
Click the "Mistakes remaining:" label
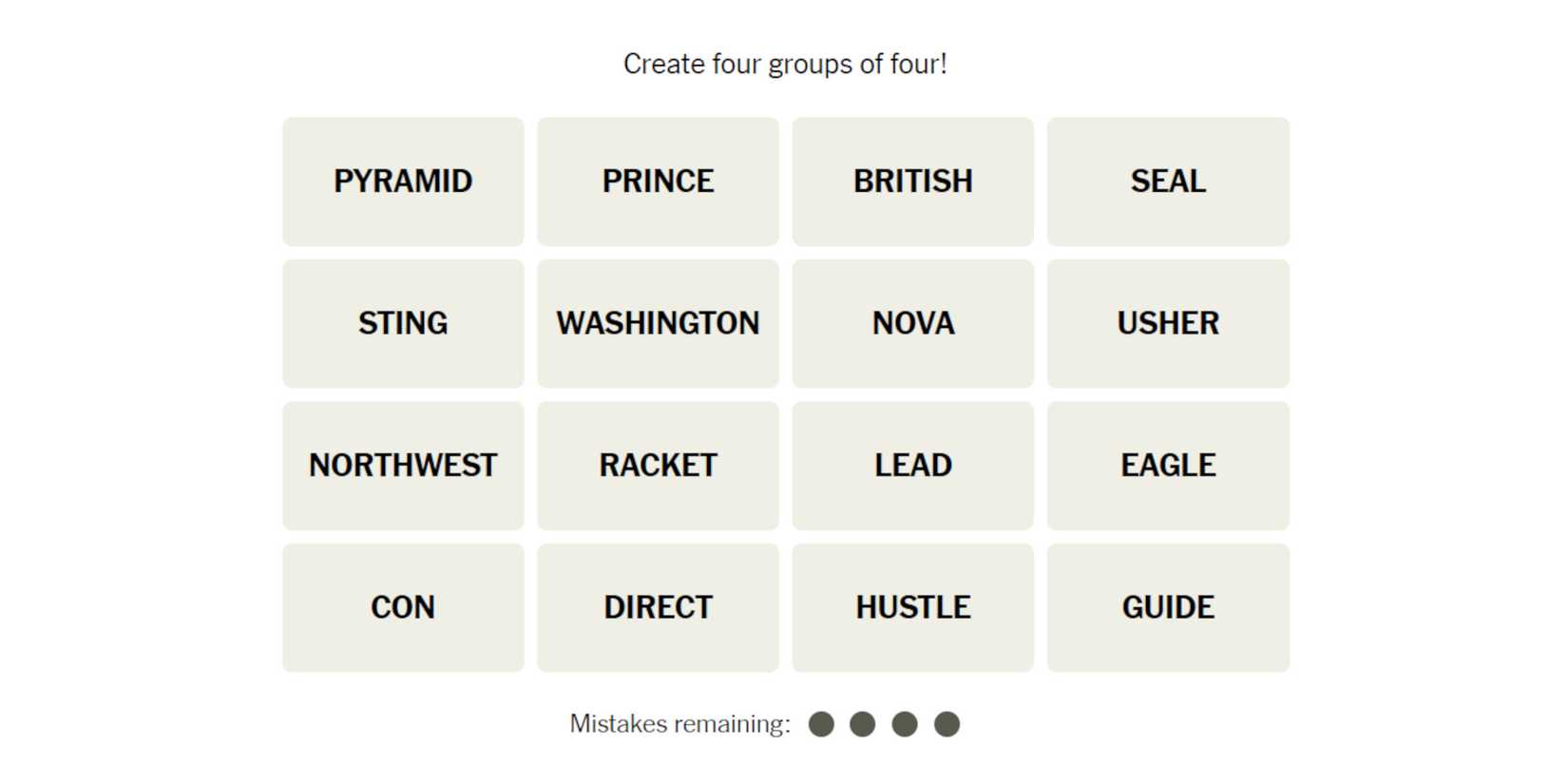coord(679,724)
